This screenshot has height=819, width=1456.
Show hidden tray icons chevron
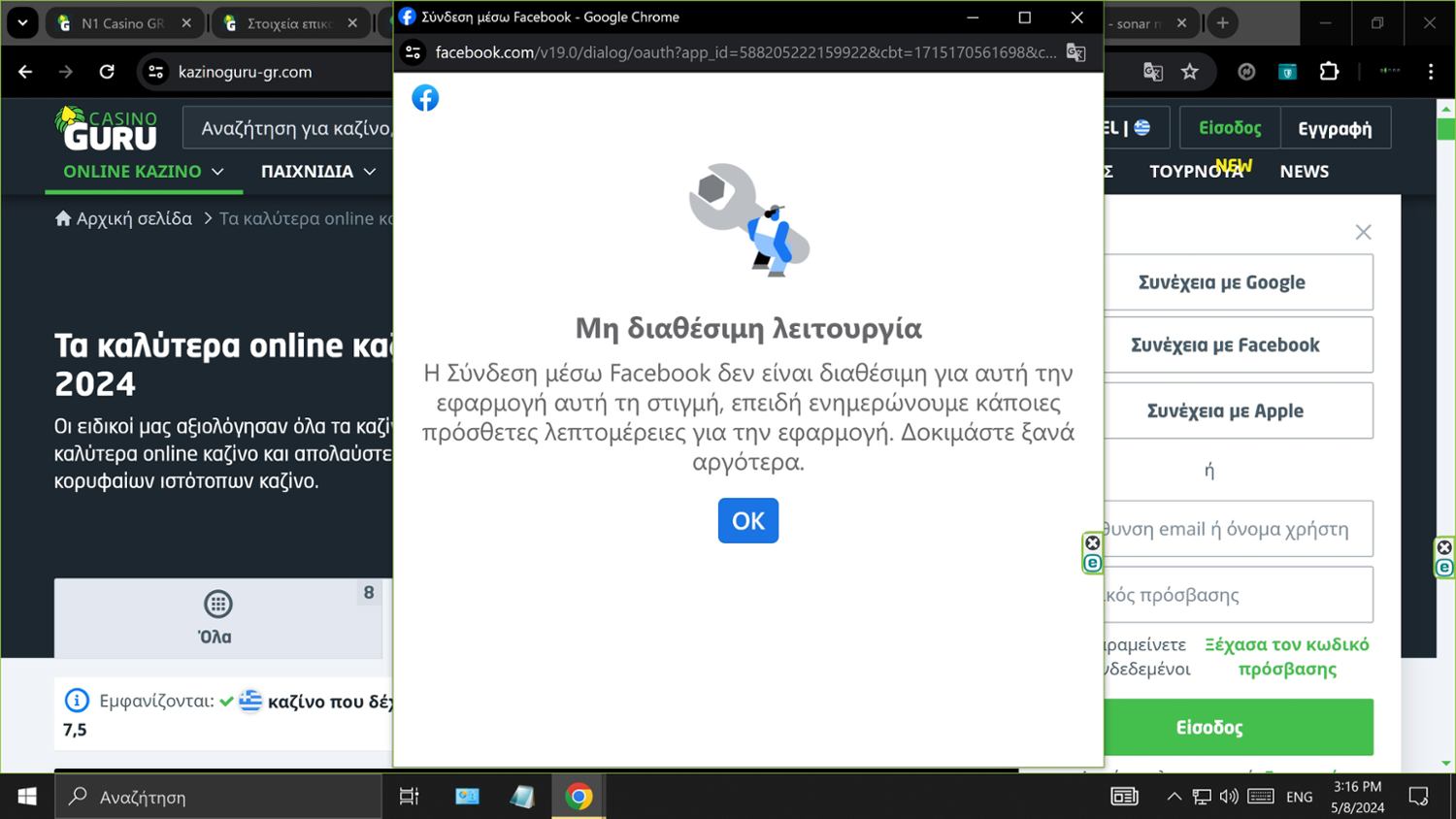click(x=1174, y=797)
